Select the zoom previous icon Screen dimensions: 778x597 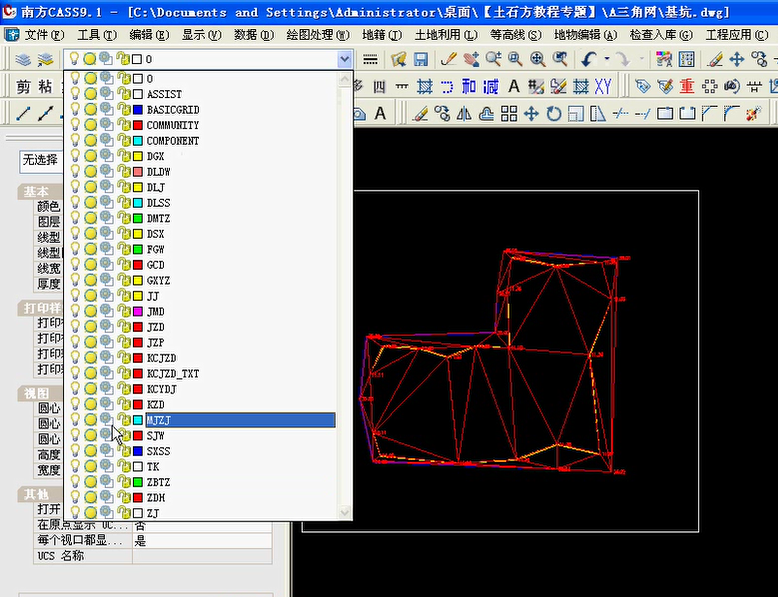(560, 60)
